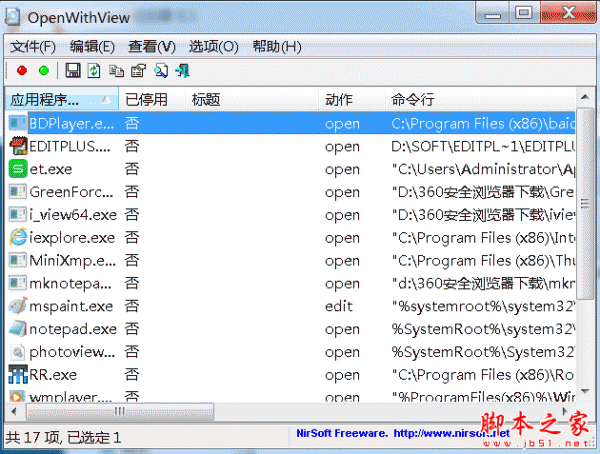Select the mknotepa... row name
Image resolution: width=600 pixels, height=454 pixels.
pos(70,283)
